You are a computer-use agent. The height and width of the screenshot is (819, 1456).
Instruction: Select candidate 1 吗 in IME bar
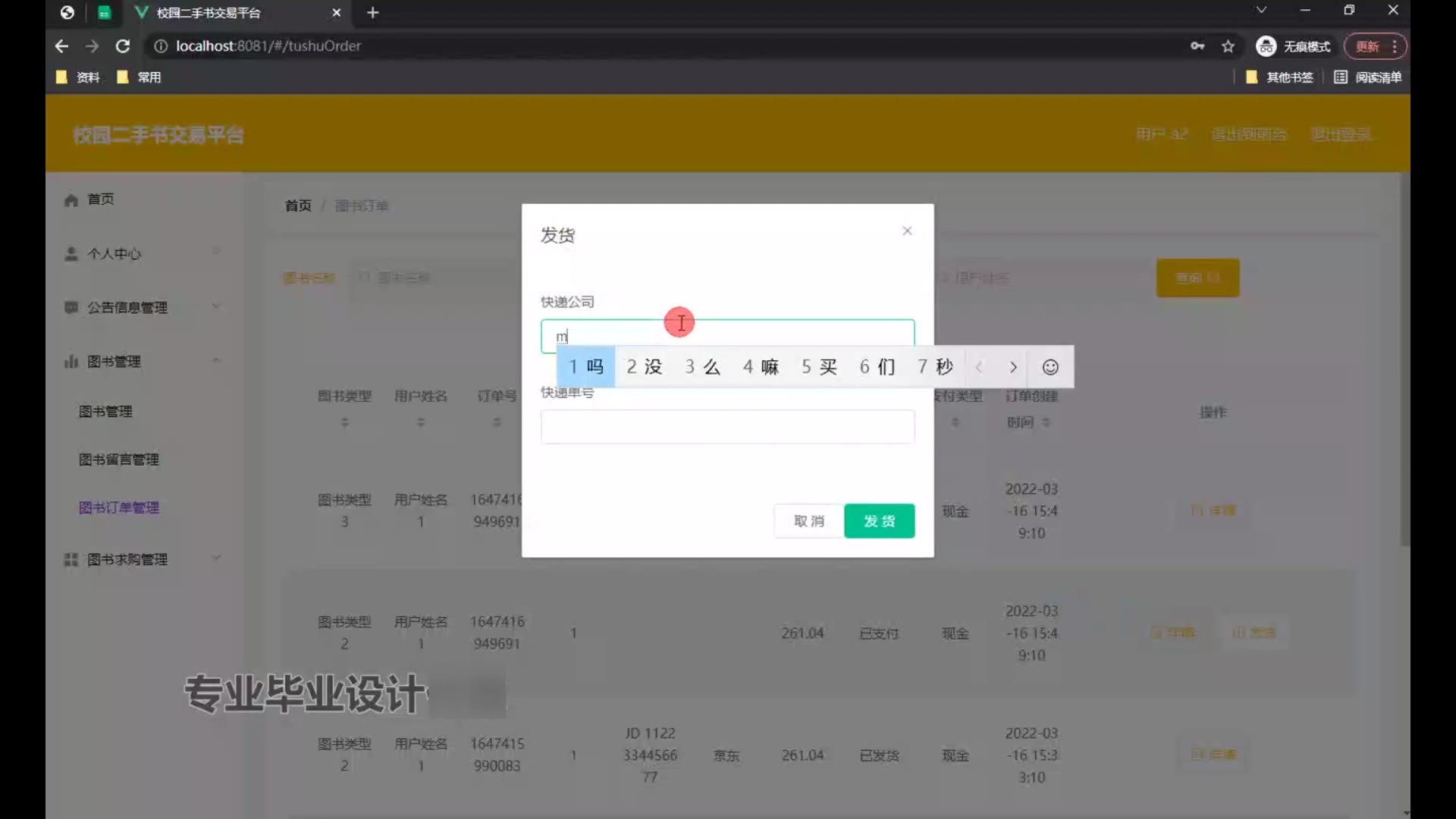click(x=586, y=367)
